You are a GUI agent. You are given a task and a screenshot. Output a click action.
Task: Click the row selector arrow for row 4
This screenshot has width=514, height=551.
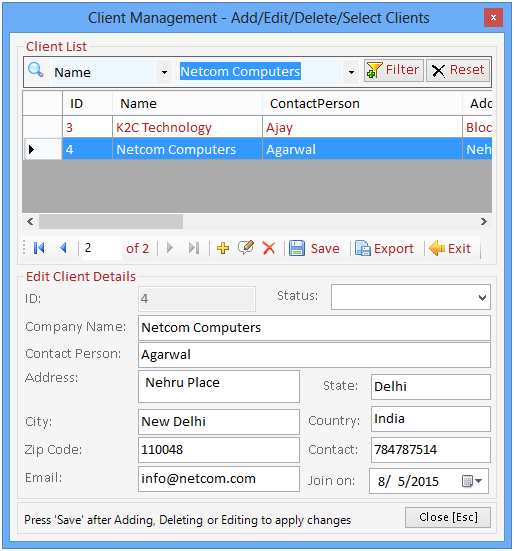point(42,149)
